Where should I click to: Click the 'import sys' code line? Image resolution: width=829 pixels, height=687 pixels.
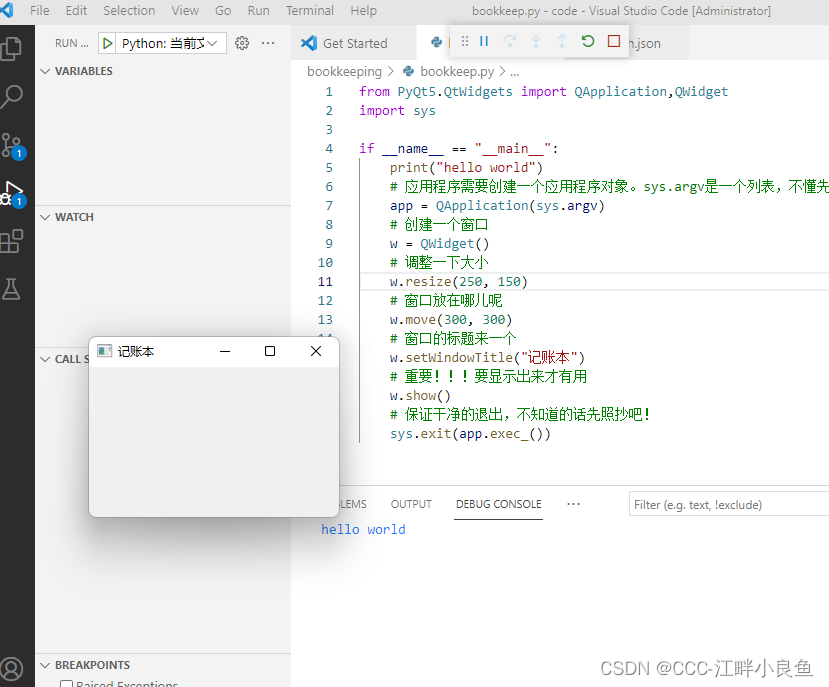[x=397, y=111]
